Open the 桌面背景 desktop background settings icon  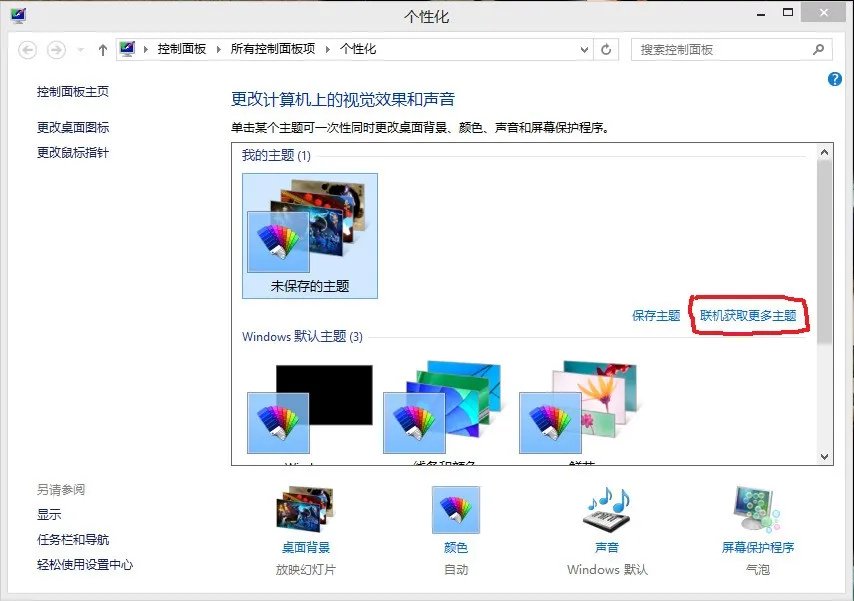tap(307, 510)
